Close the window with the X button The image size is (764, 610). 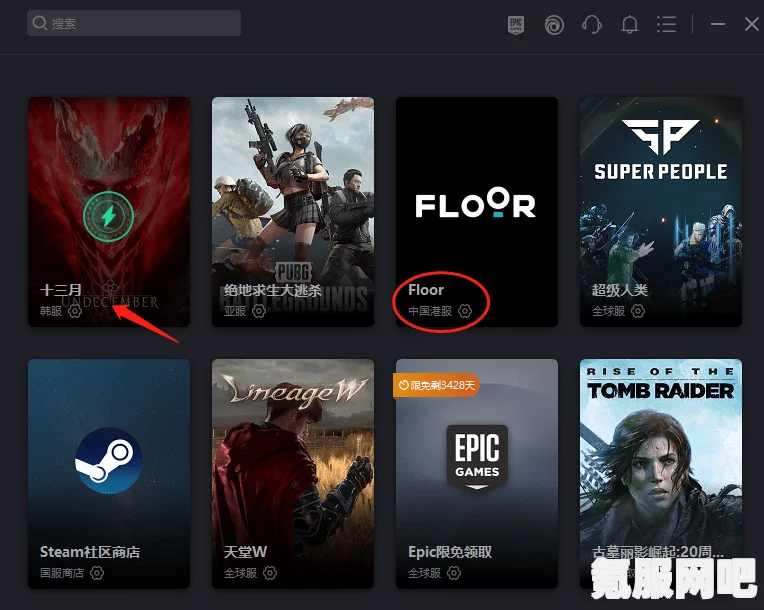752,24
